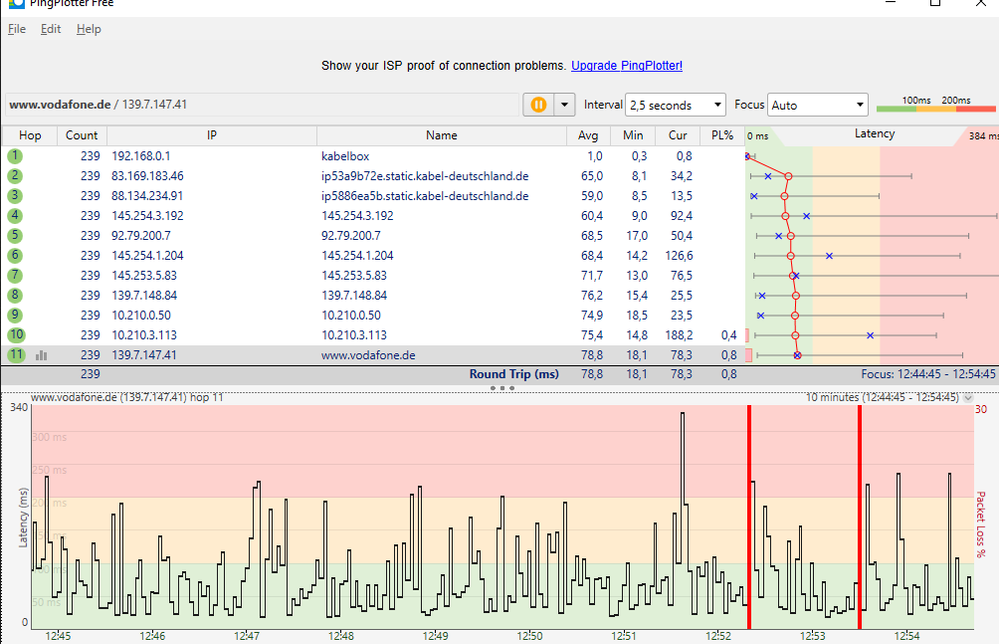Click the 100ms 200ms latency color legend
This screenshot has width=999, height=644.
pos(936,104)
